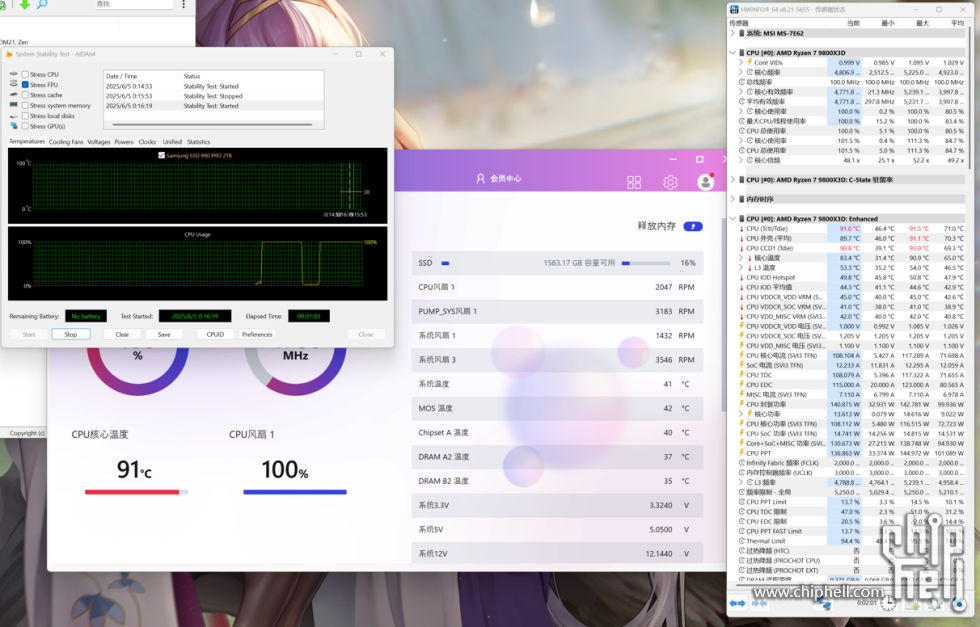Click HWiNFO log file green-plus icon
The height and width of the screenshot is (627, 980).
(x=913, y=605)
